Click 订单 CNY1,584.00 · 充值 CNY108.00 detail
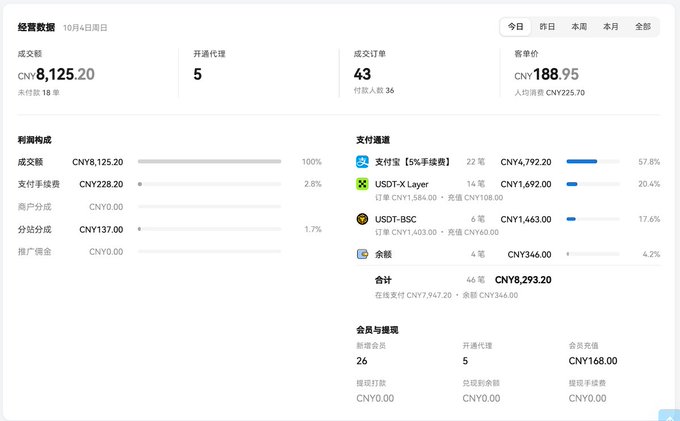The image size is (680, 421). [439, 198]
